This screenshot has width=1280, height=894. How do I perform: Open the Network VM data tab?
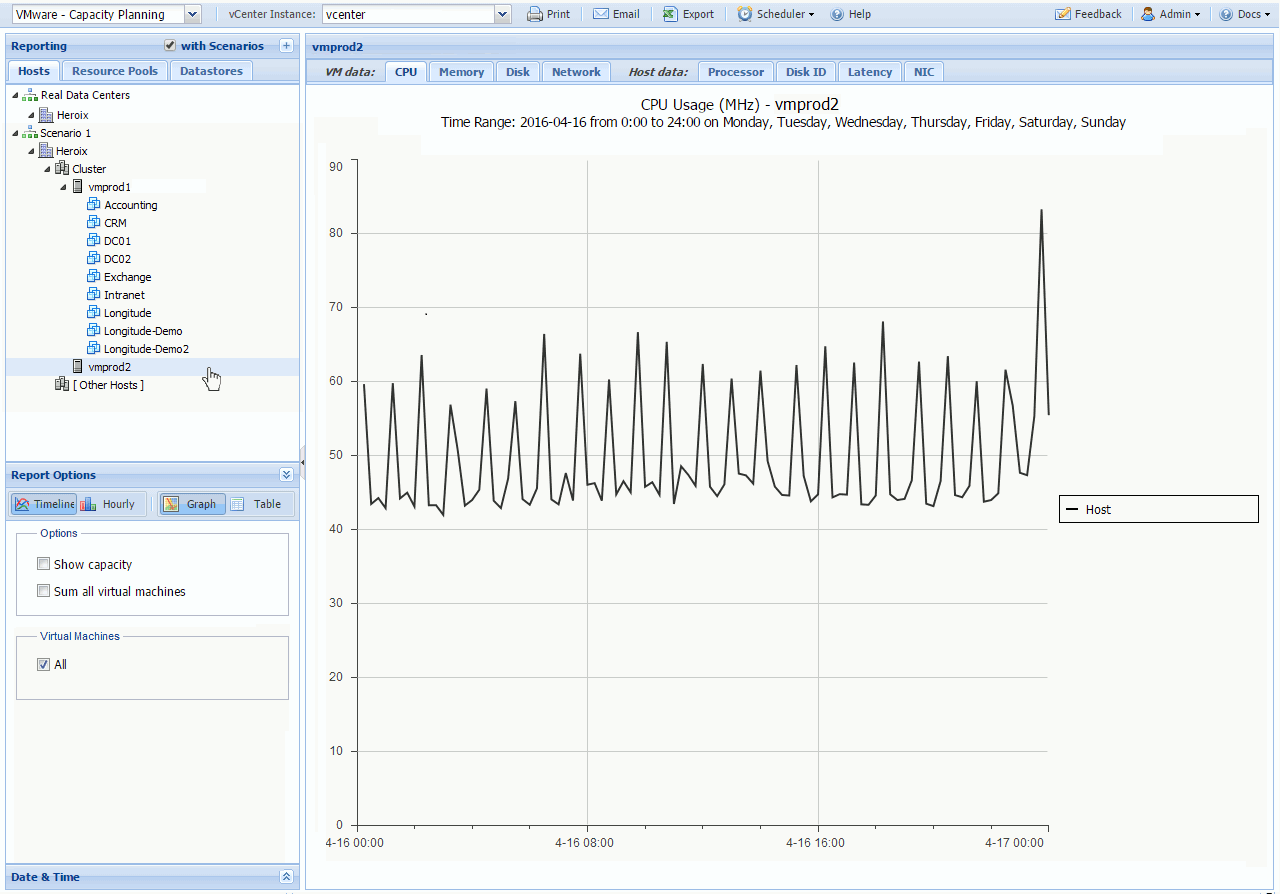coord(577,72)
